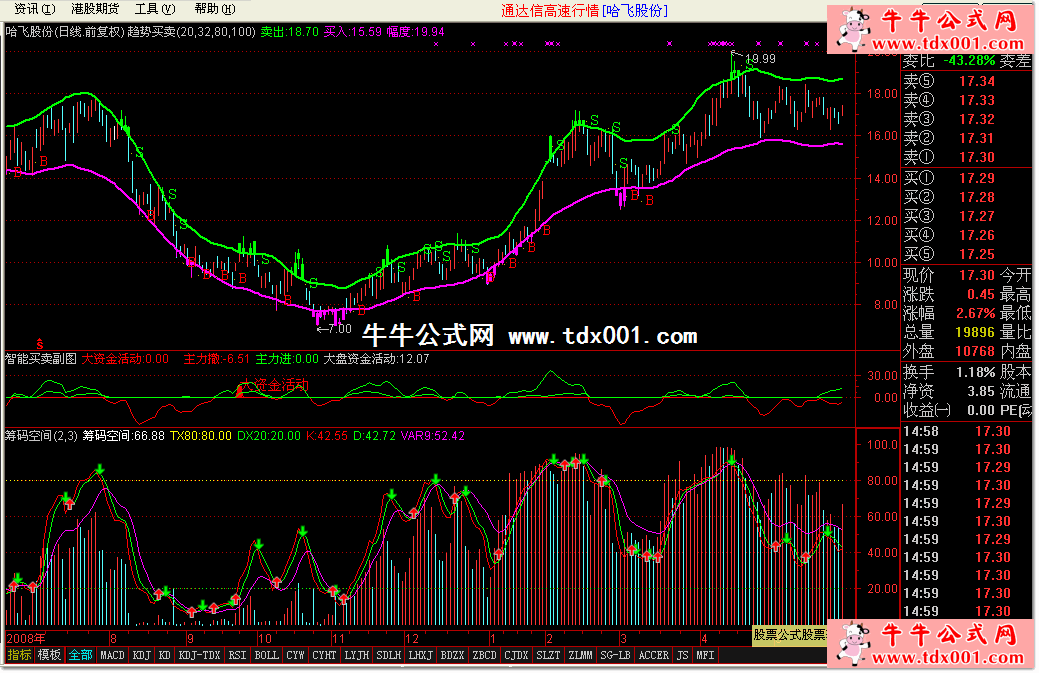Click the 主力撤:-6.51 reading

coord(217,359)
